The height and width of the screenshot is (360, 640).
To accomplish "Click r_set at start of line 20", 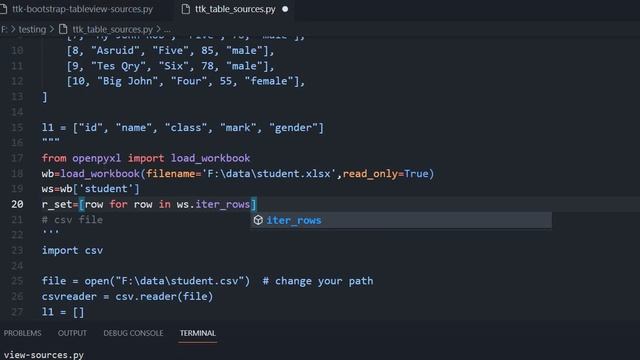I will pyautogui.click(x=57, y=204).
